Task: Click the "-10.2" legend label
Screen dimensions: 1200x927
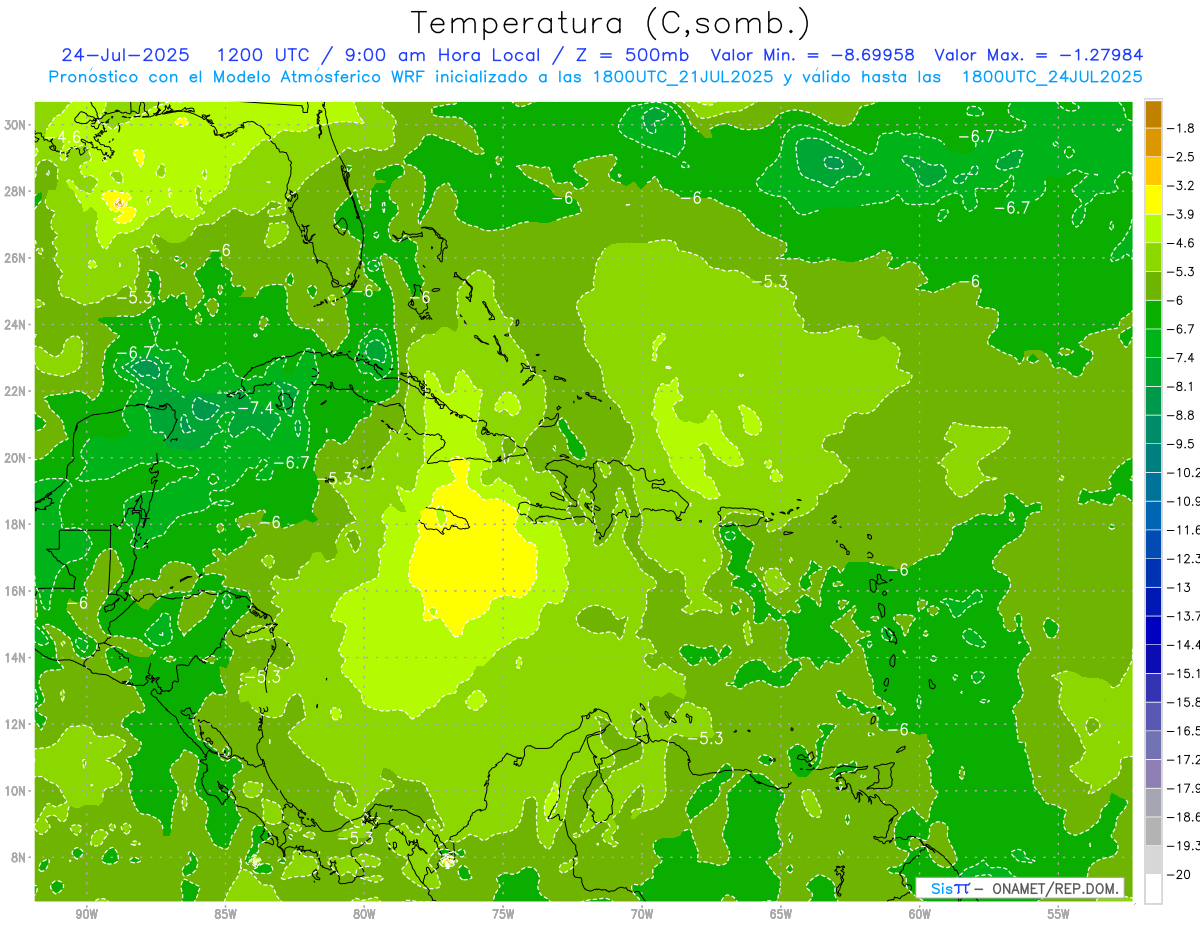Action: 1184,472
